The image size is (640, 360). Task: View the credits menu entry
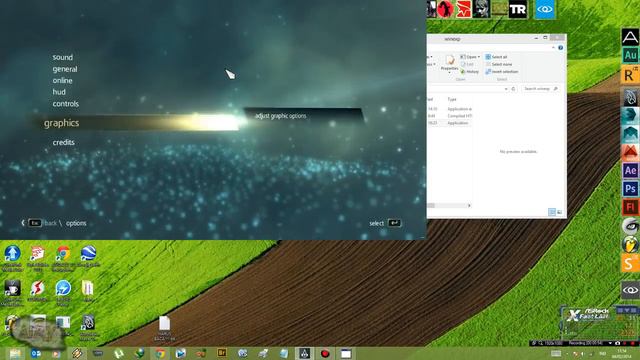pyautogui.click(x=63, y=142)
